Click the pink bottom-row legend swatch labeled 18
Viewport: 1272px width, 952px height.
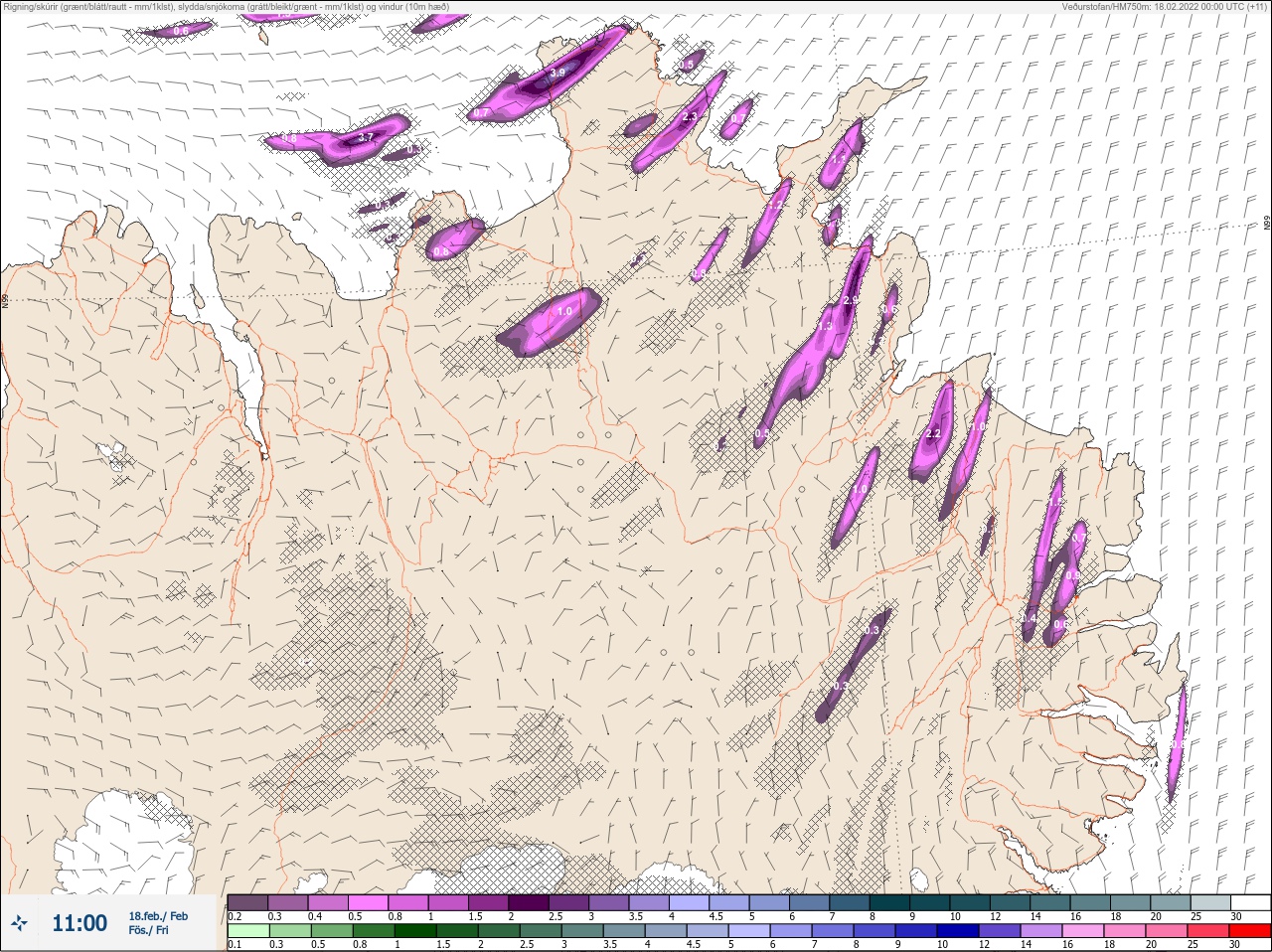[x=1125, y=931]
